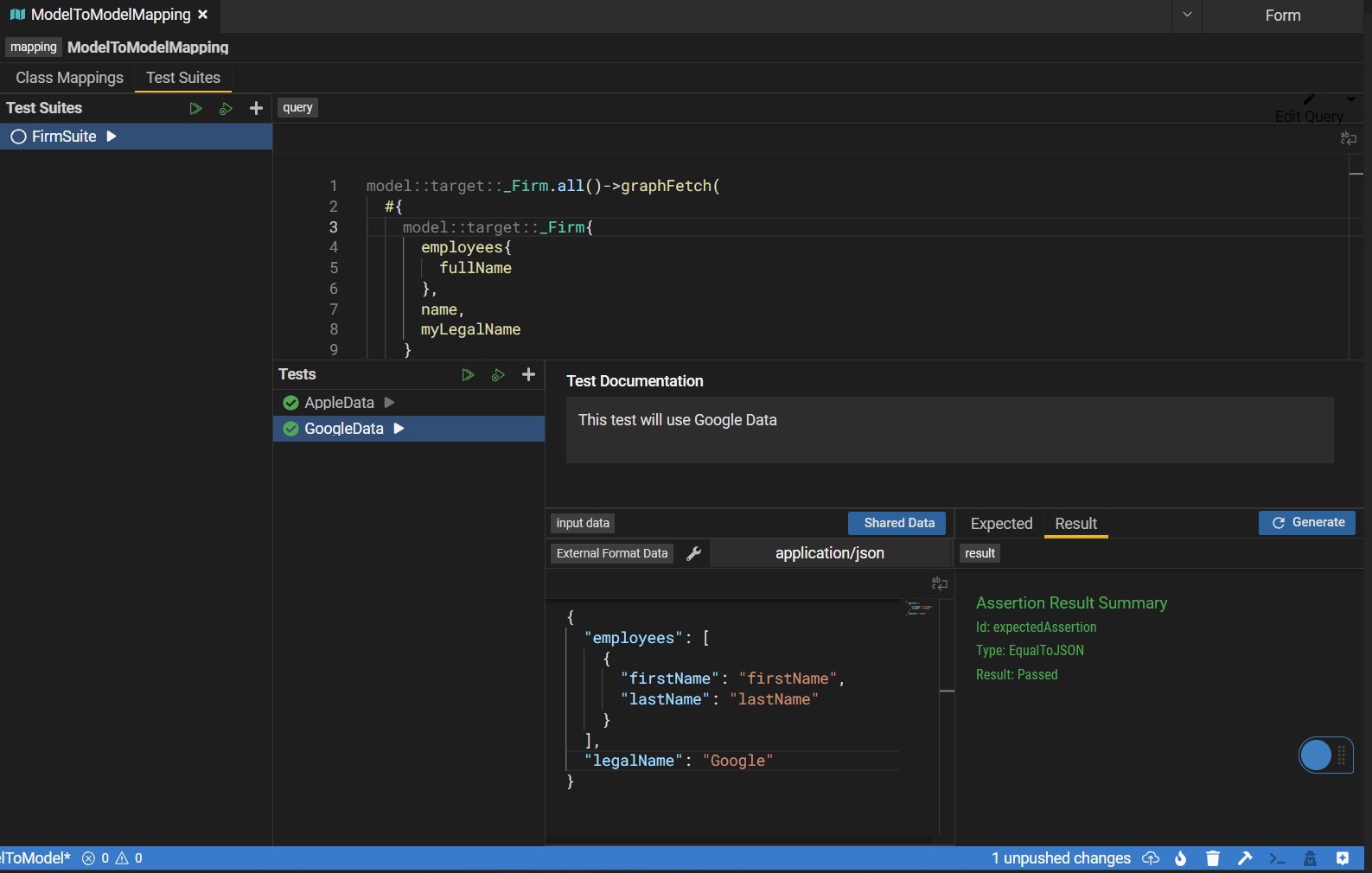Switch to the Class Mappings tab

pos(69,78)
